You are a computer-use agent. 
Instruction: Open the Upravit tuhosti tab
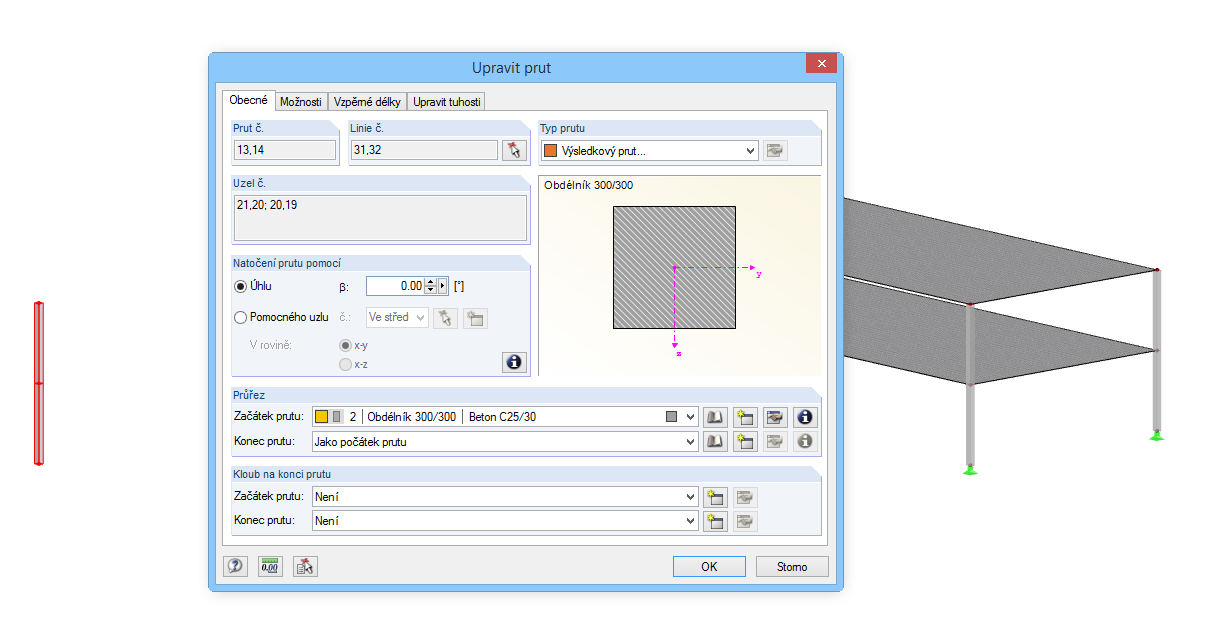pos(447,102)
